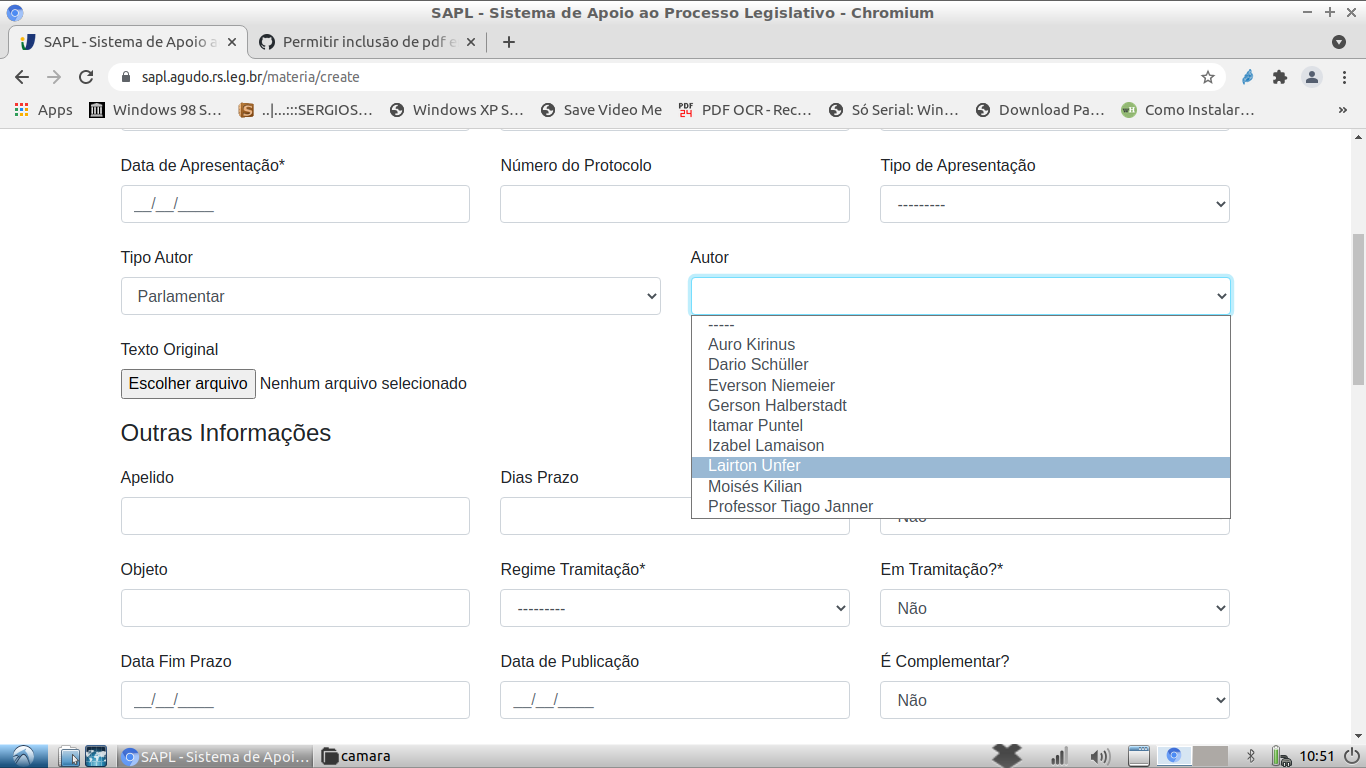The height and width of the screenshot is (768, 1366).
Task: Show more bookmarks with the double chevron
Action: click(x=1342, y=110)
